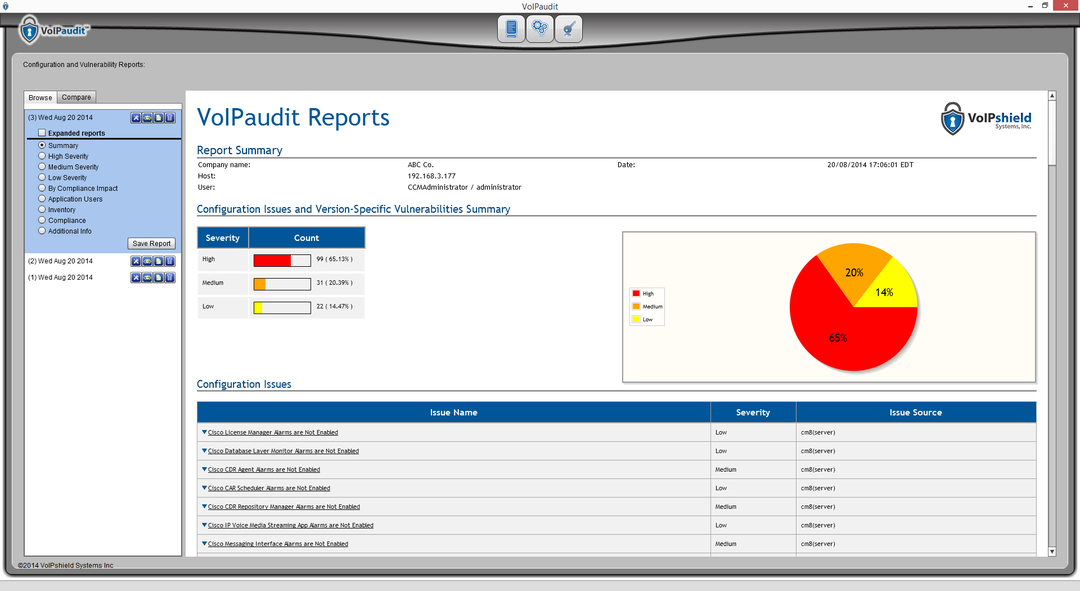
Task: Select the Additional Info radio option
Action: tap(42, 231)
